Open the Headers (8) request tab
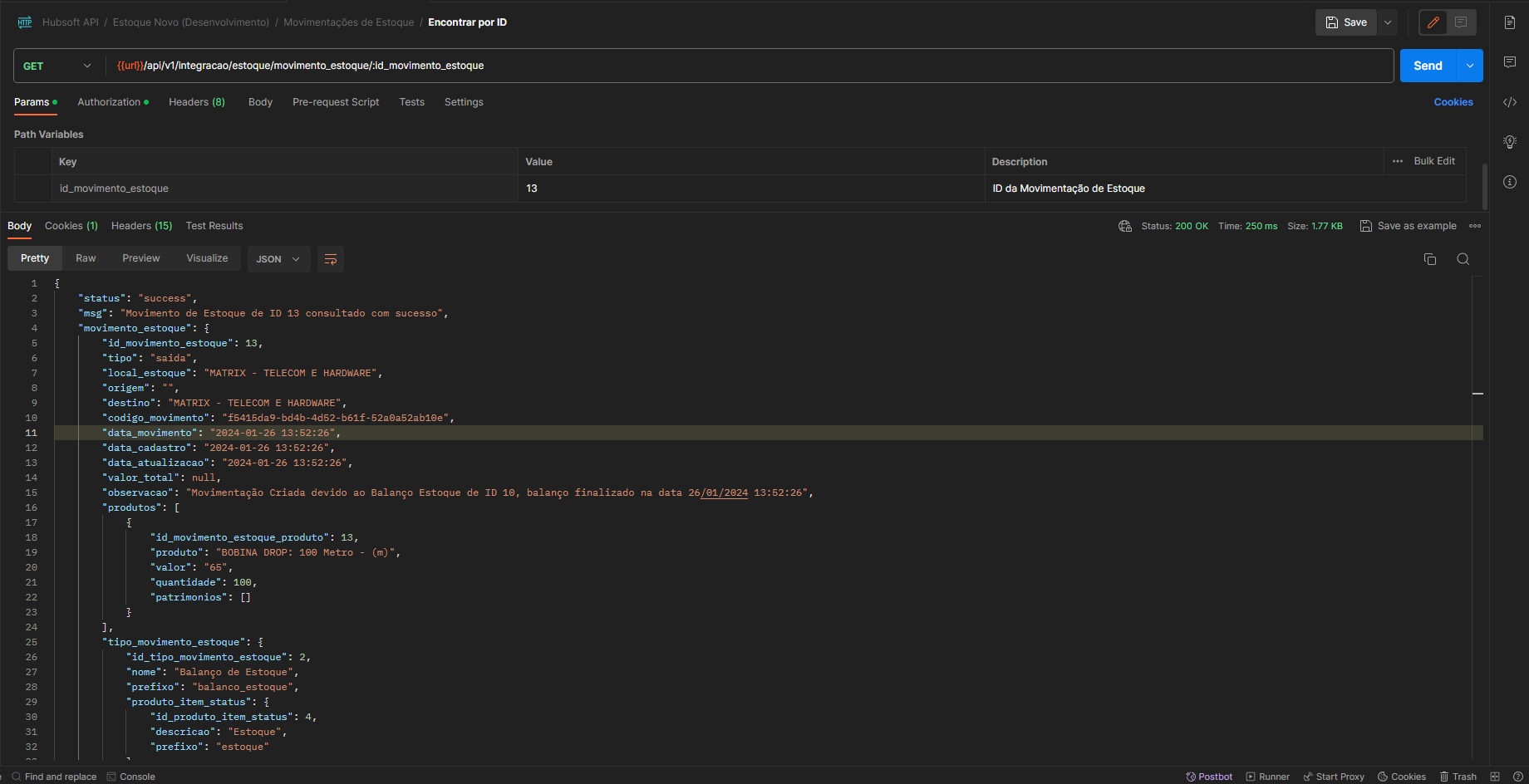 197,102
